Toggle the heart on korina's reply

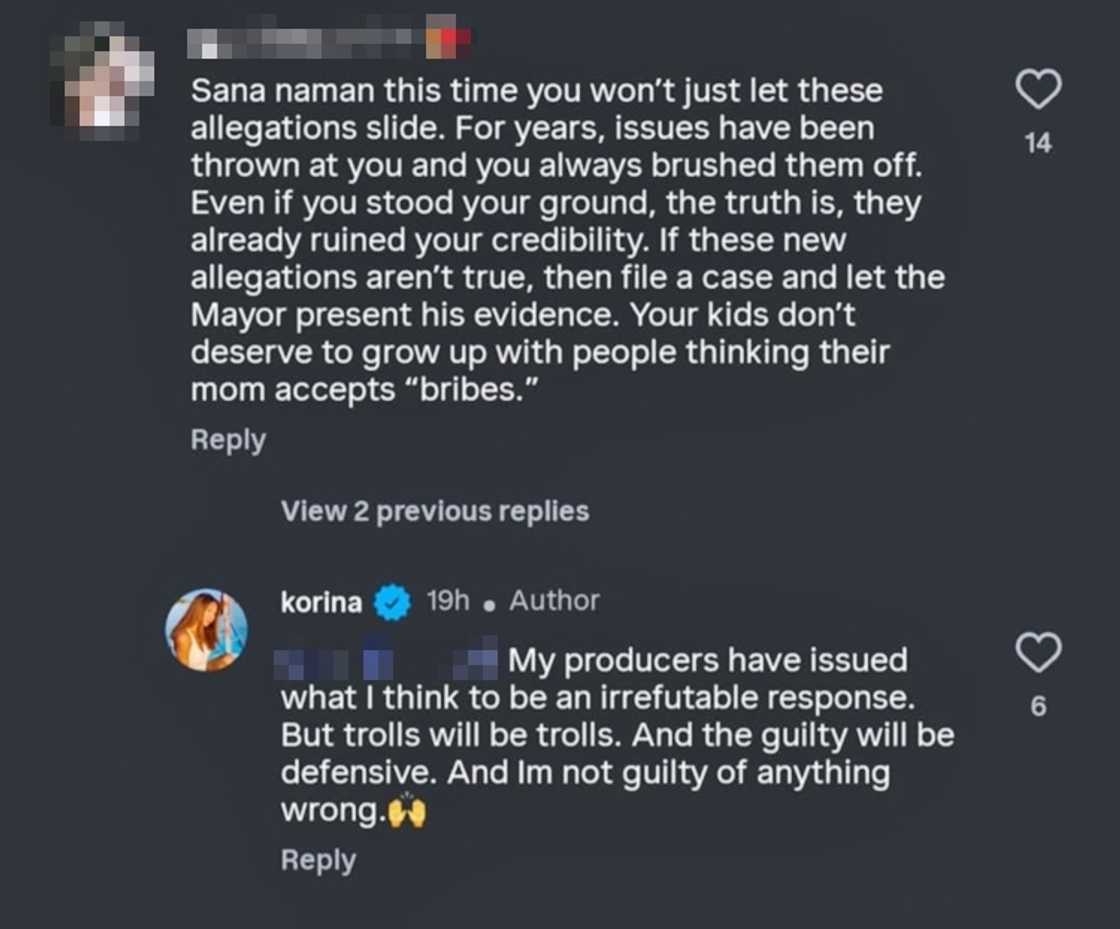[1038, 654]
